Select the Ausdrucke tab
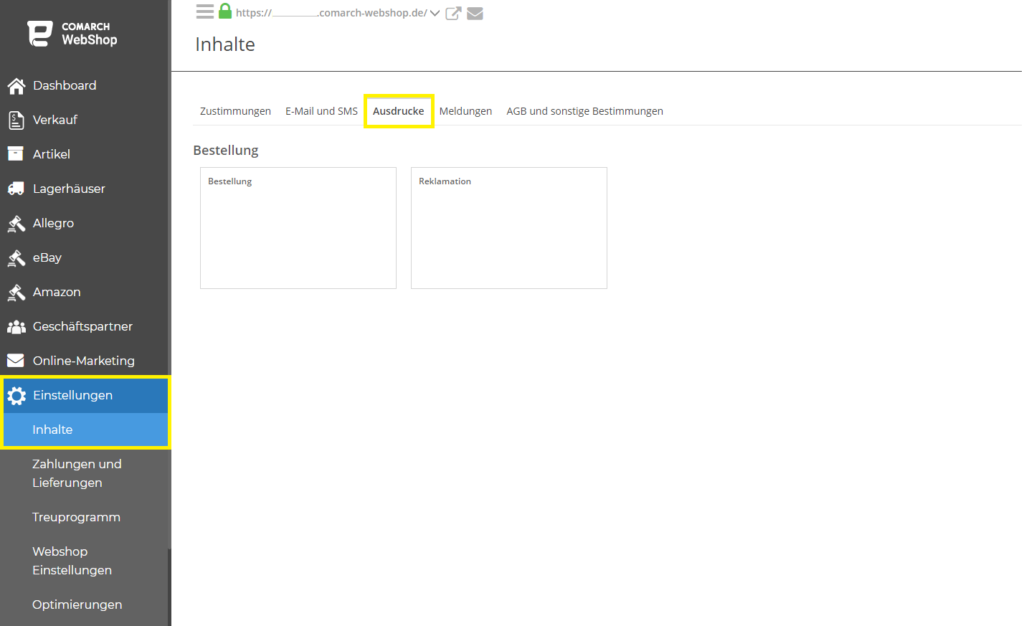The image size is (1024, 626). 398,111
